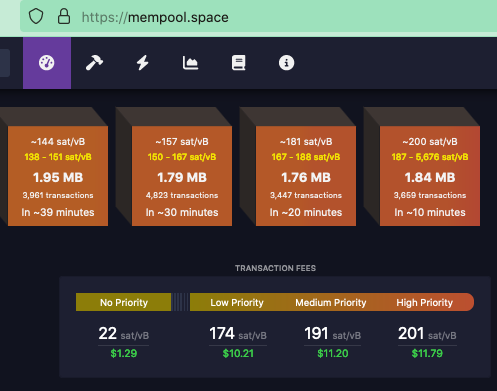Click the $1.29 fee price
Viewport: 497px width, 391px height.
[x=124, y=353]
